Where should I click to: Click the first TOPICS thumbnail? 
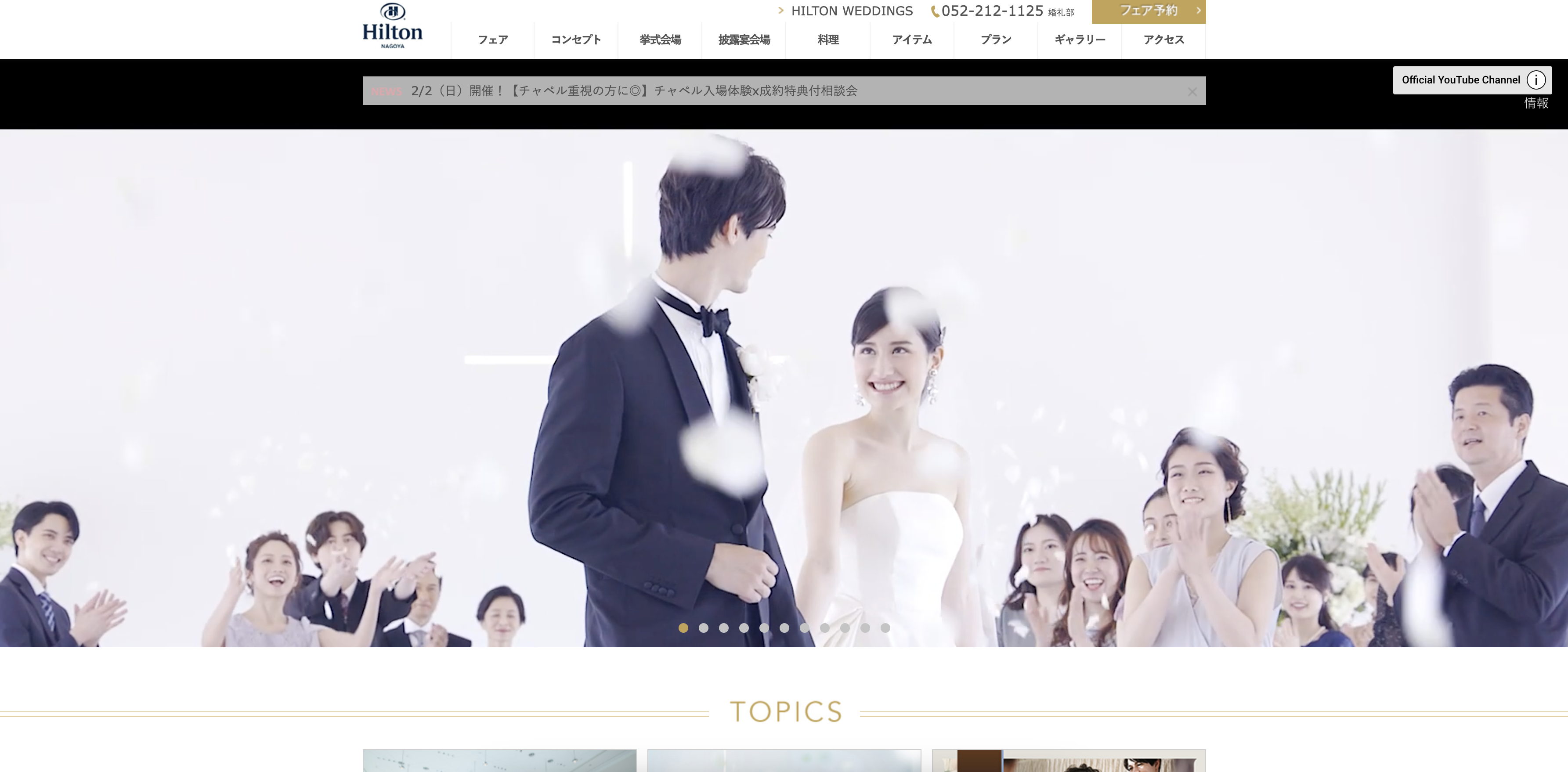(499, 761)
